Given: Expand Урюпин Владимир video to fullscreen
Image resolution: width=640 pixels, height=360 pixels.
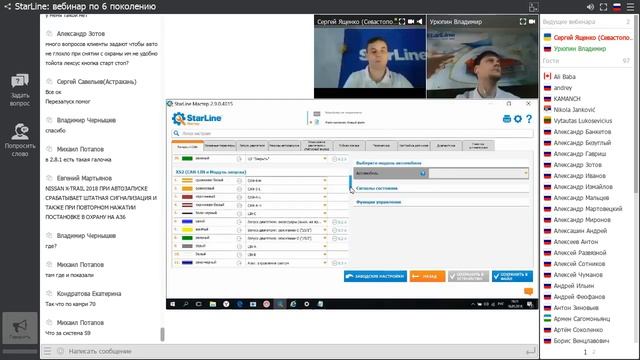Looking at the screenshot, I should coord(523,22).
